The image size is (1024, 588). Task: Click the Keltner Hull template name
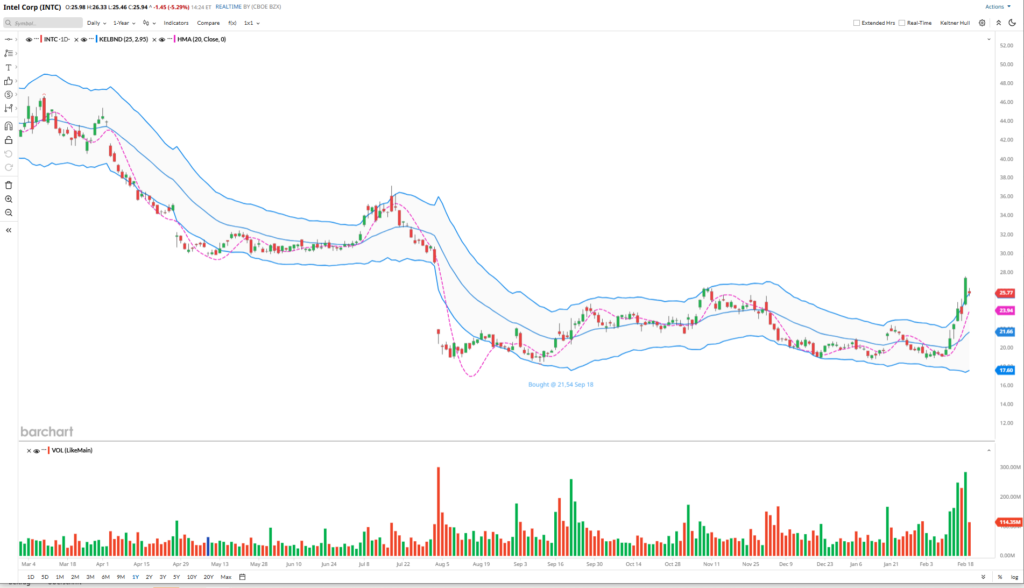tap(956, 22)
